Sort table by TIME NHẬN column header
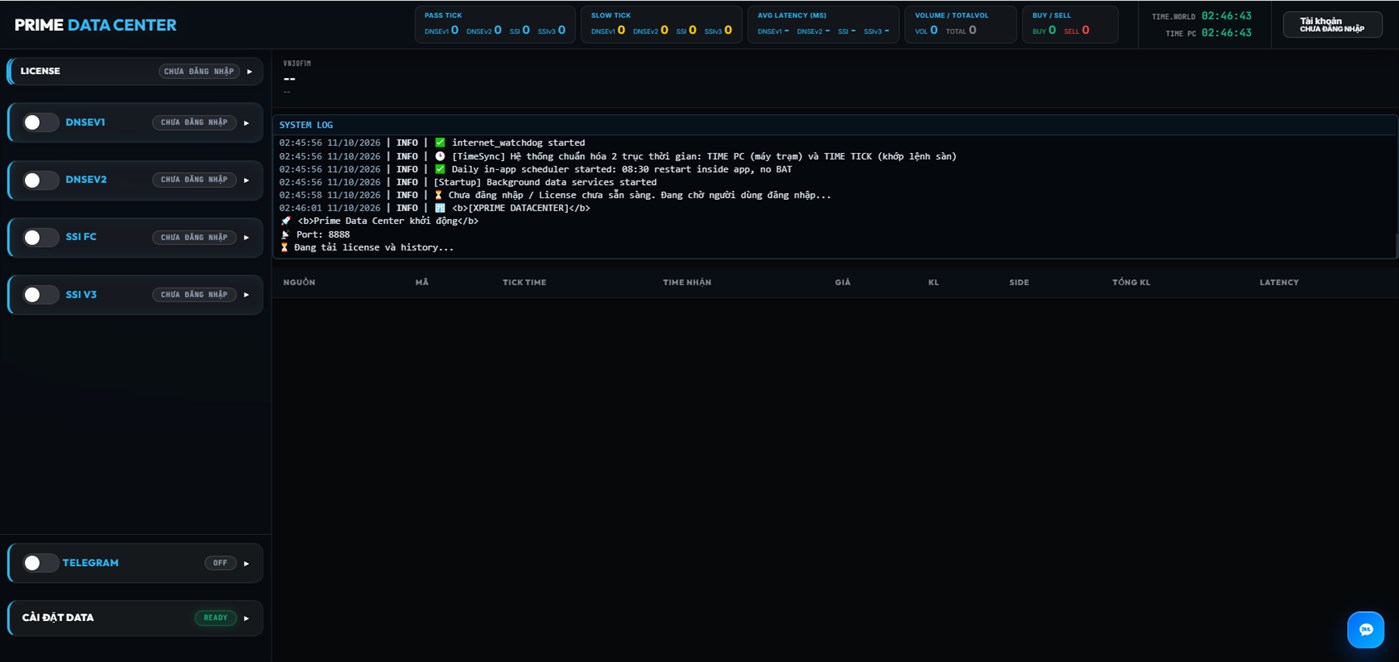Image resolution: width=1399 pixels, height=662 pixels. (x=687, y=282)
